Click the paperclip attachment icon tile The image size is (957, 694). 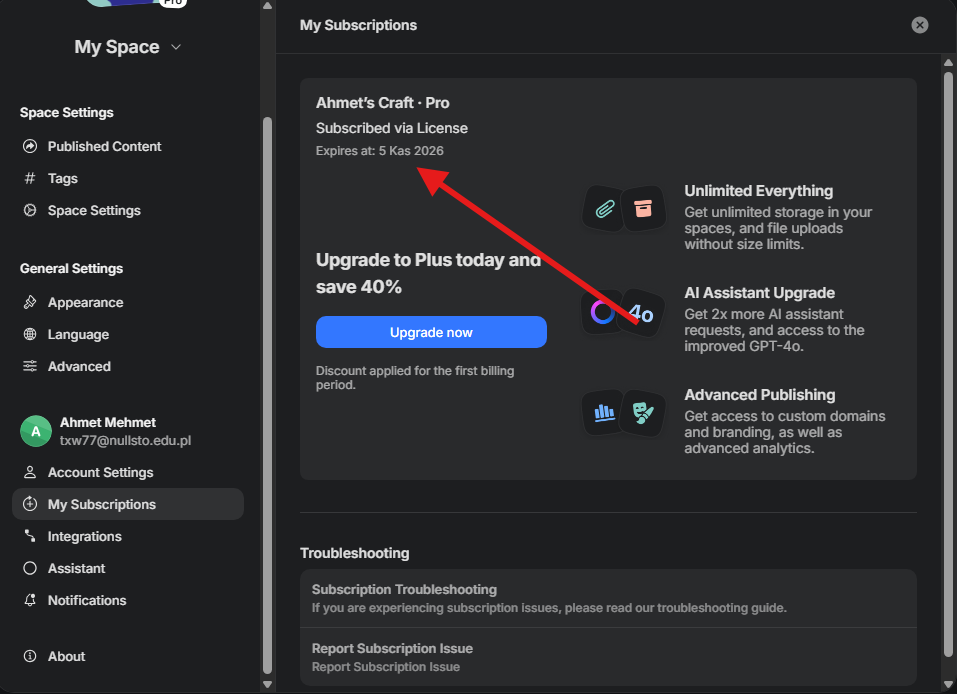point(604,209)
